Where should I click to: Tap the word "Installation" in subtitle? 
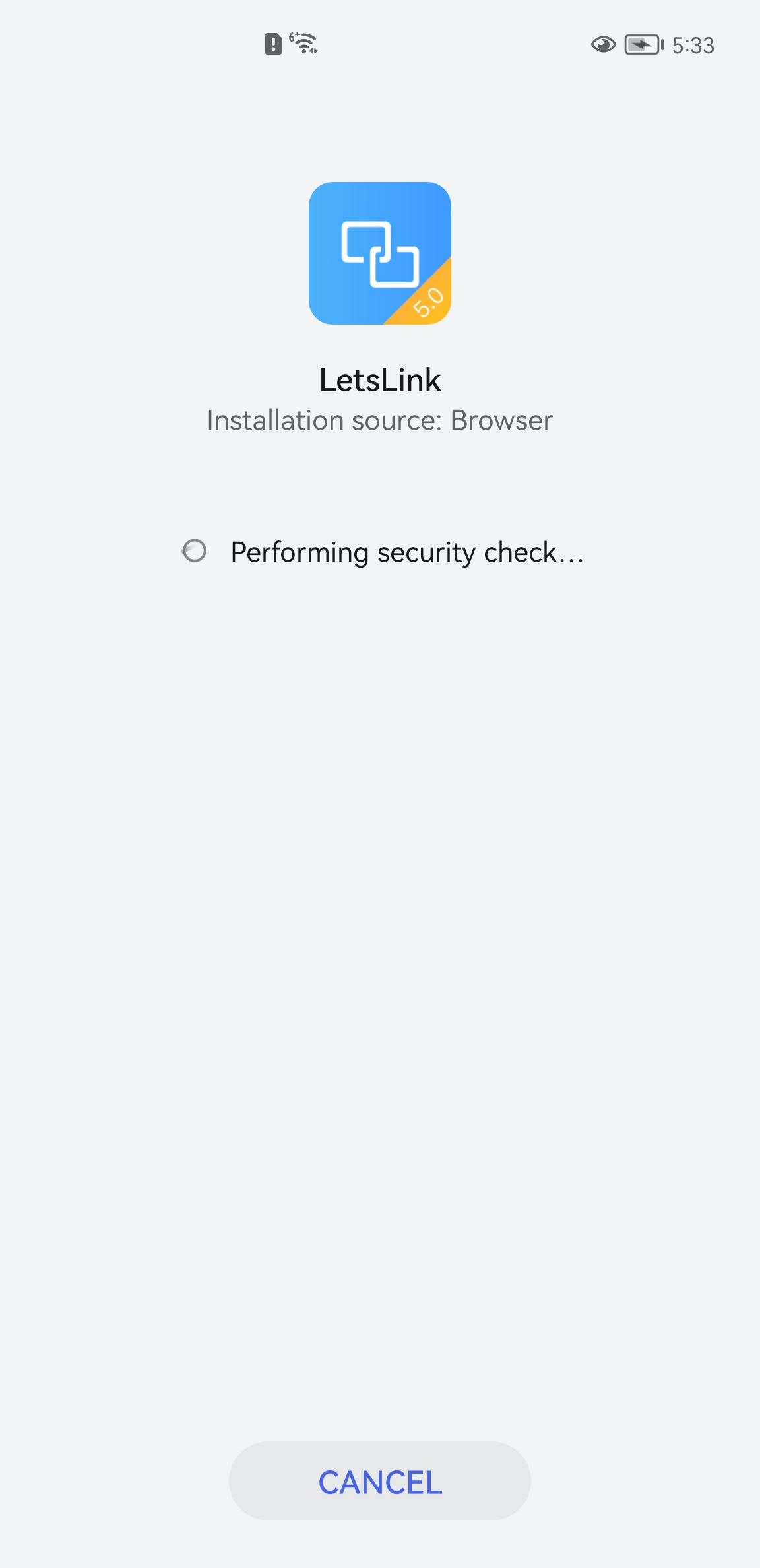click(275, 420)
